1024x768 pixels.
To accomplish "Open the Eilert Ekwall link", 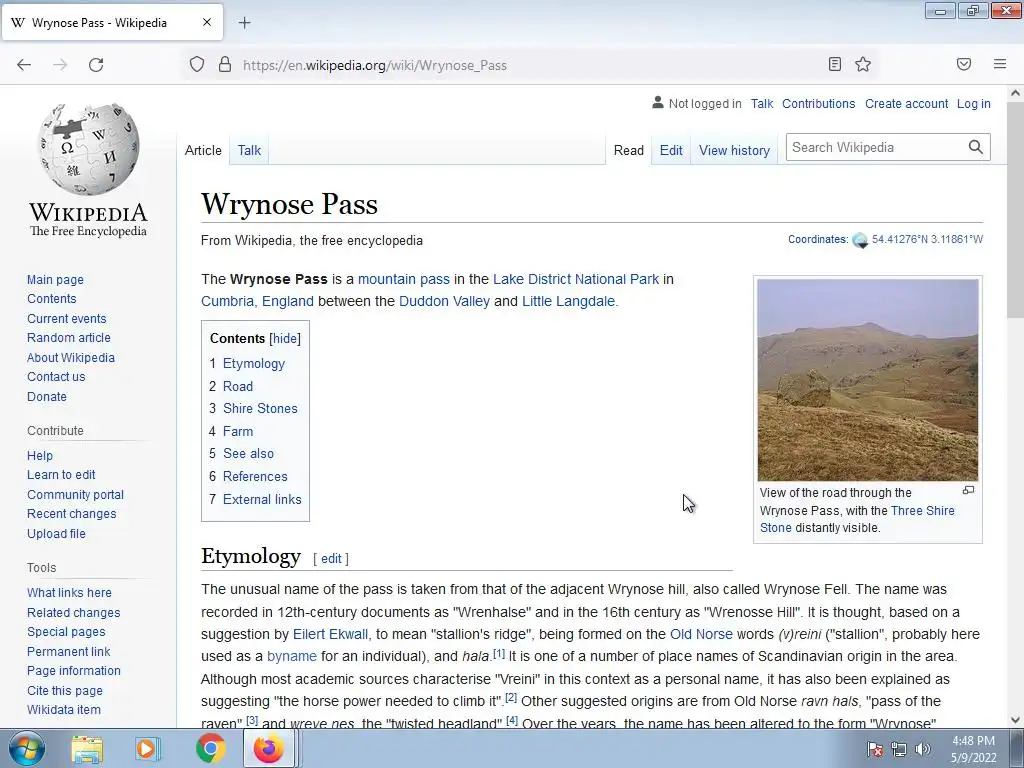I will [x=330, y=634].
